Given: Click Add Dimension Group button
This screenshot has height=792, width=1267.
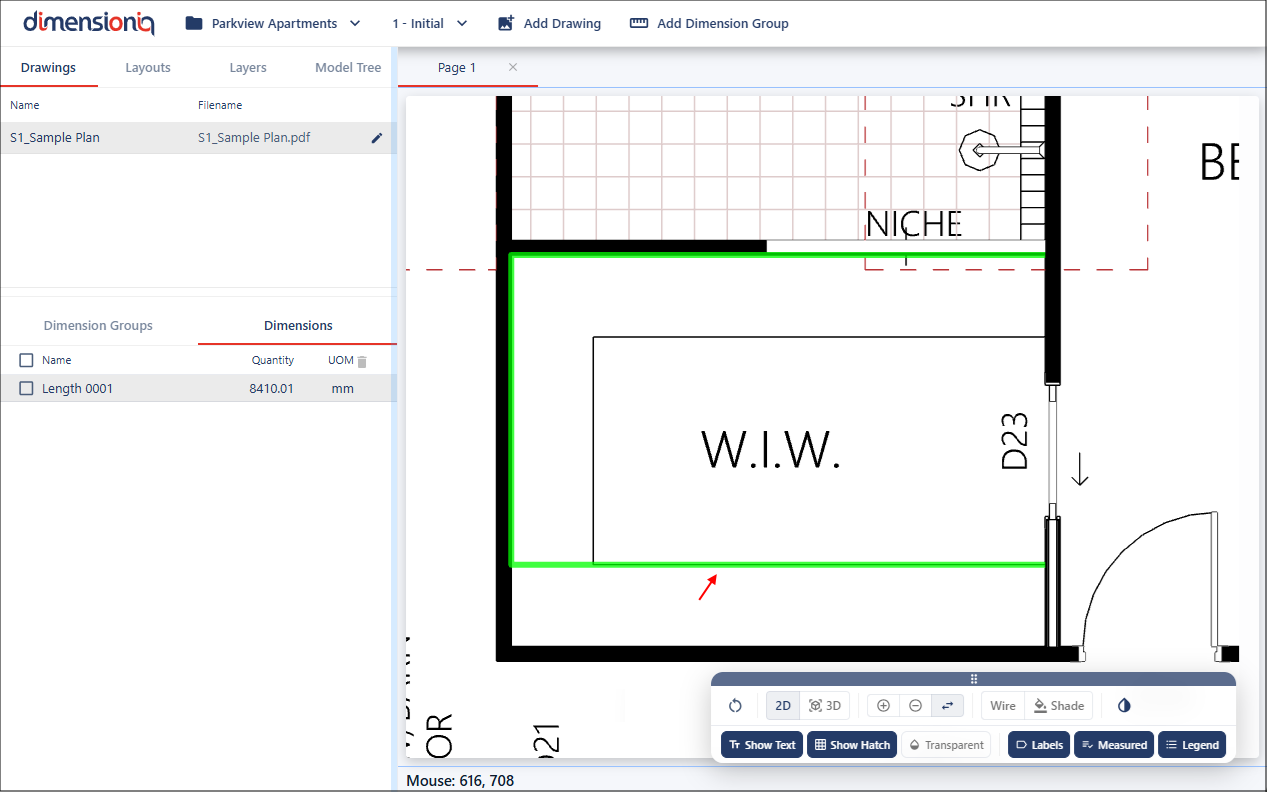Looking at the screenshot, I should [x=709, y=23].
